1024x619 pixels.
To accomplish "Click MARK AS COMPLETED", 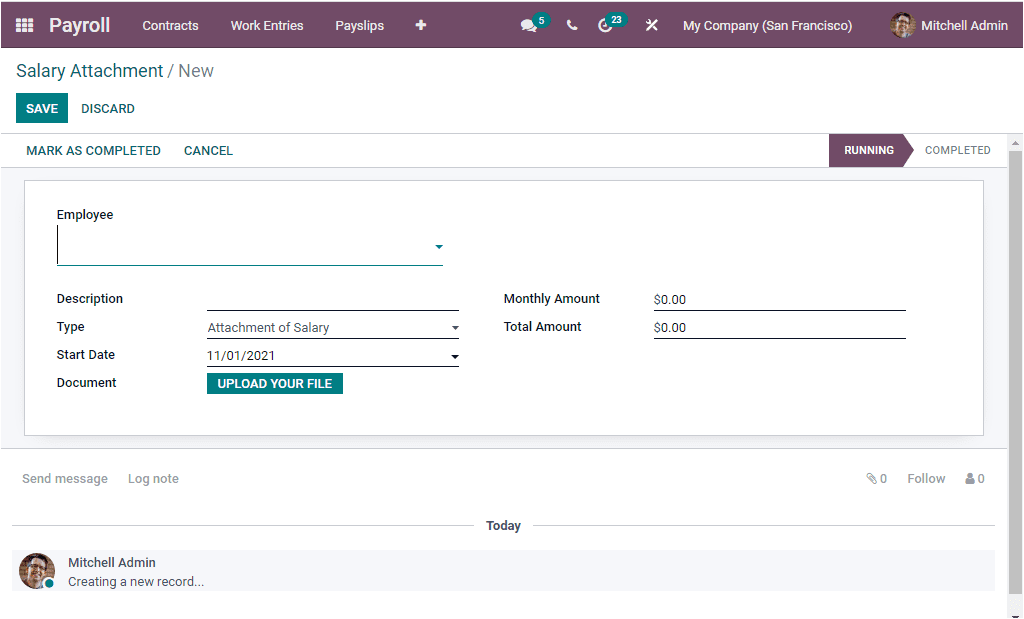I will pyautogui.click(x=93, y=150).
